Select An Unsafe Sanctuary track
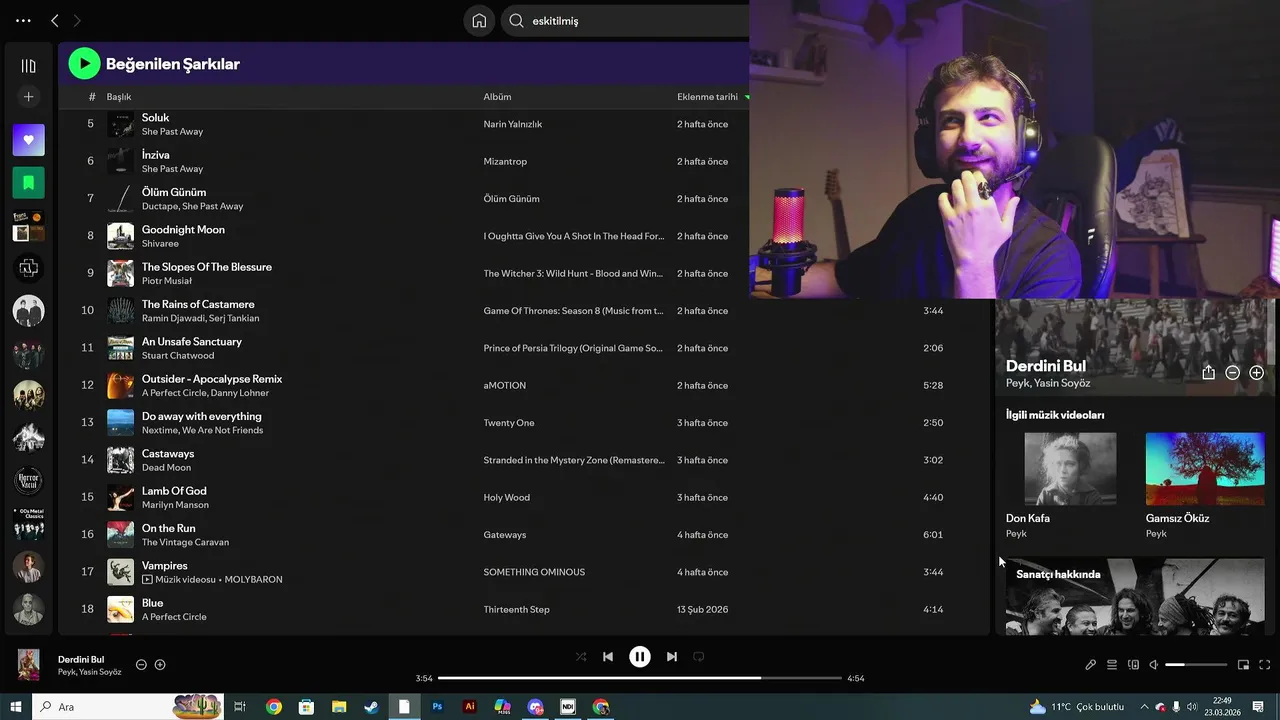The width and height of the screenshot is (1280, 720). pyautogui.click(x=192, y=342)
